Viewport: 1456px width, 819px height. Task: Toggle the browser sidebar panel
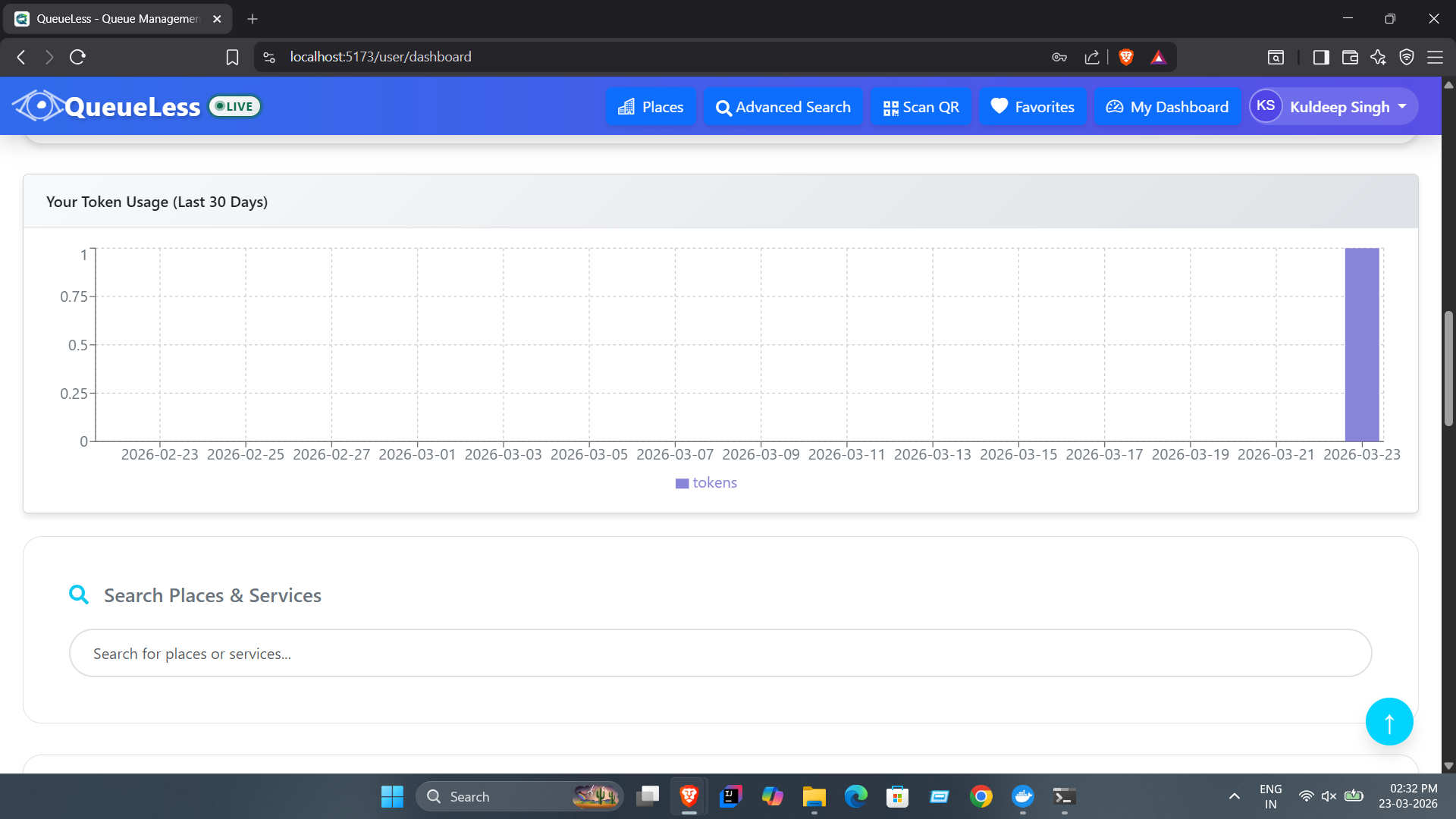(x=1321, y=57)
